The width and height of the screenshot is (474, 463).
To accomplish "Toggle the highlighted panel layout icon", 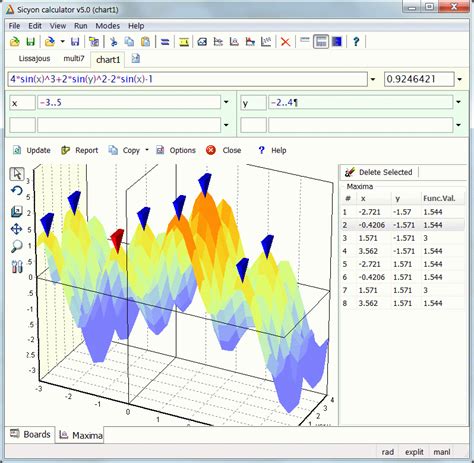I will (321, 42).
